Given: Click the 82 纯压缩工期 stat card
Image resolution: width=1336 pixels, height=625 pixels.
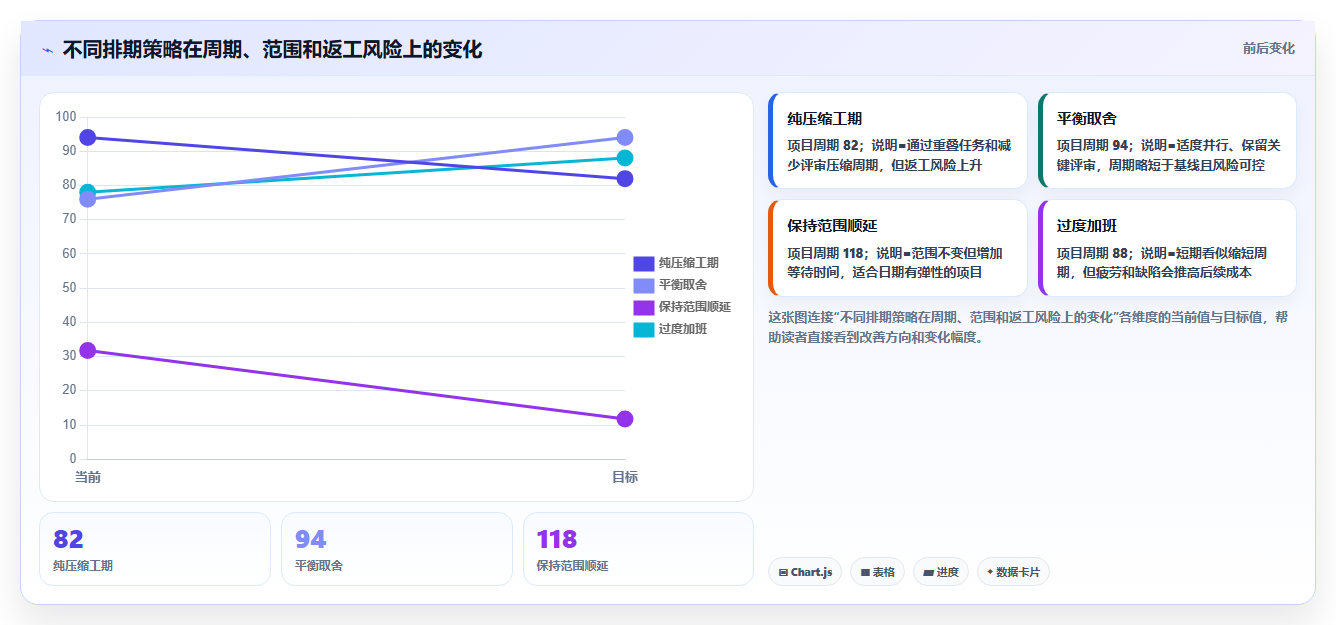Looking at the screenshot, I should (x=155, y=549).
